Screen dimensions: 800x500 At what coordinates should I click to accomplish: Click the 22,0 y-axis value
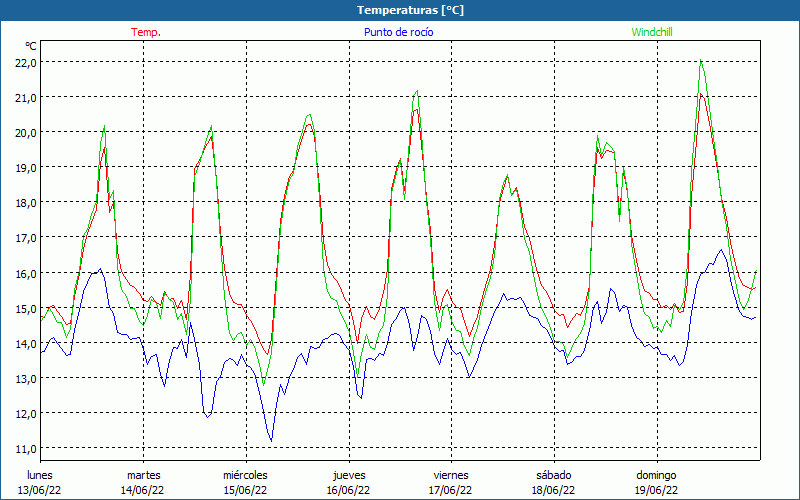(26, 62)
